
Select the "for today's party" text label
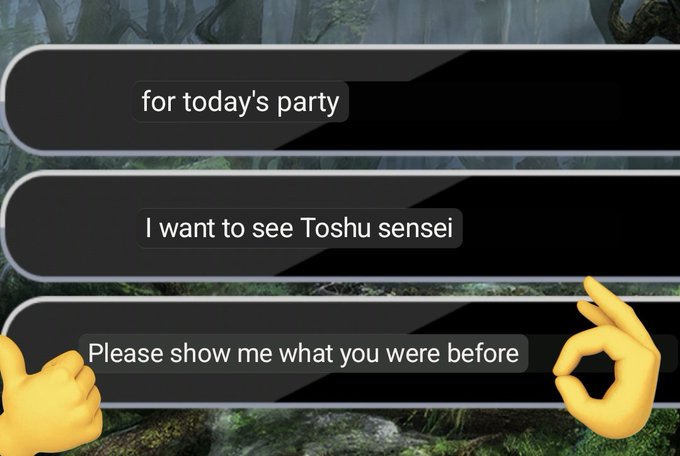[240, 102]
